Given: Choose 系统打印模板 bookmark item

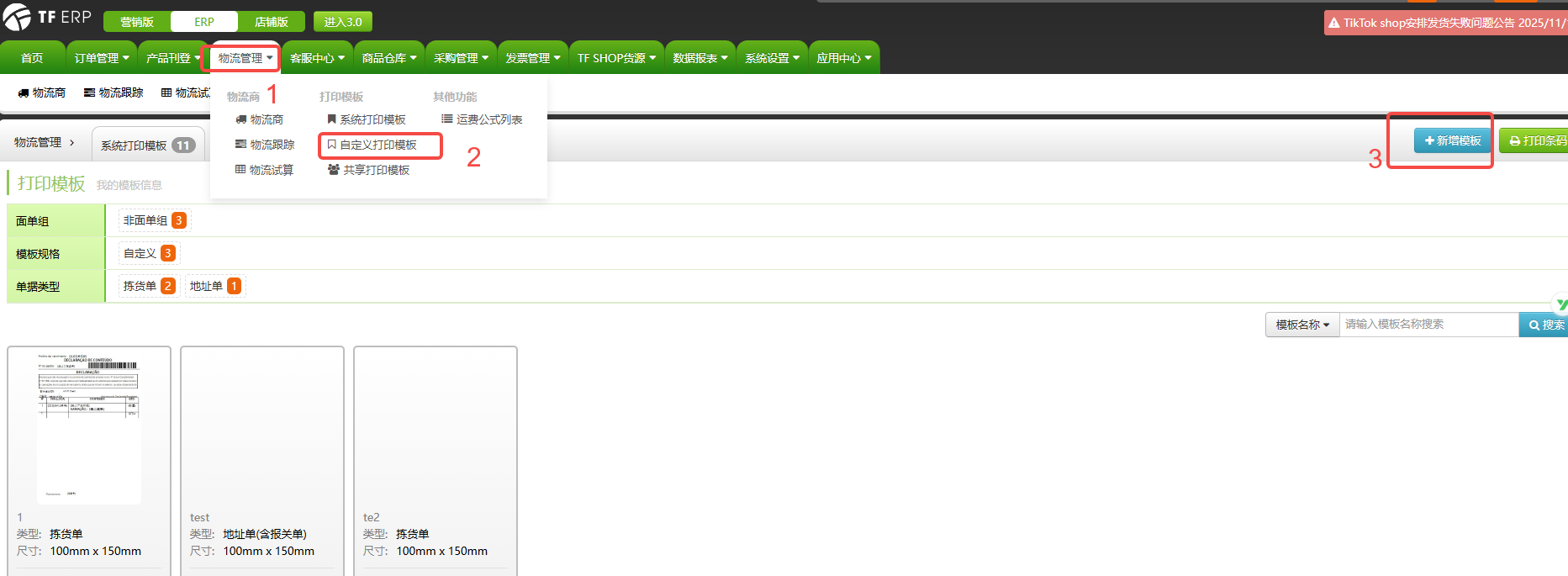Looking at the screenshot, I should [367, 119].
